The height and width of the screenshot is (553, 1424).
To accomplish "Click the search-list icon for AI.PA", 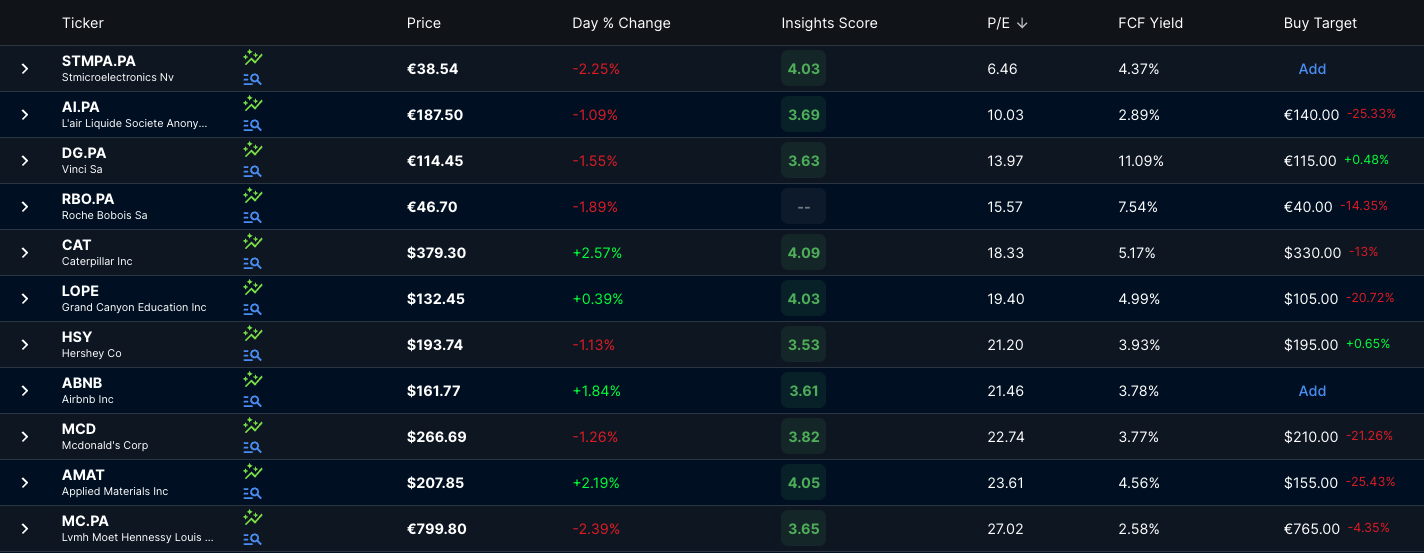I will pyautogui.click(x=252, y=126).
